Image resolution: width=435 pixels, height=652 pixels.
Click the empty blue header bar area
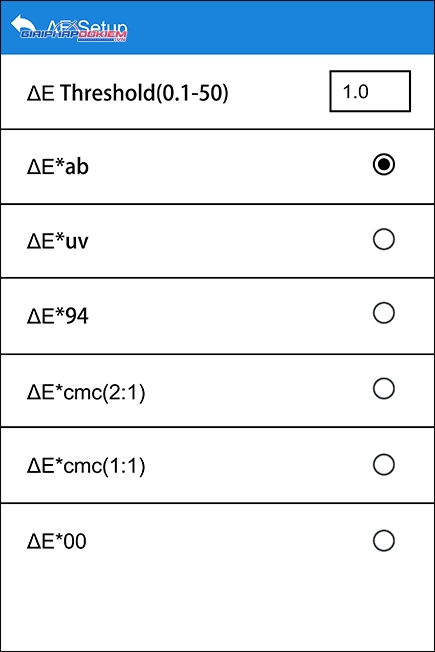(x=283, y=27)
